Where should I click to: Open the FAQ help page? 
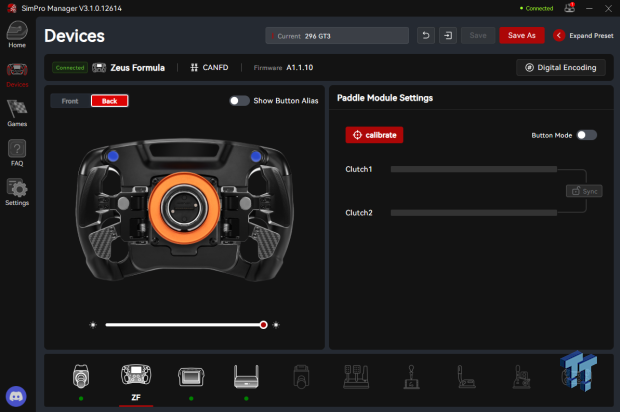(x=17, y=153)
